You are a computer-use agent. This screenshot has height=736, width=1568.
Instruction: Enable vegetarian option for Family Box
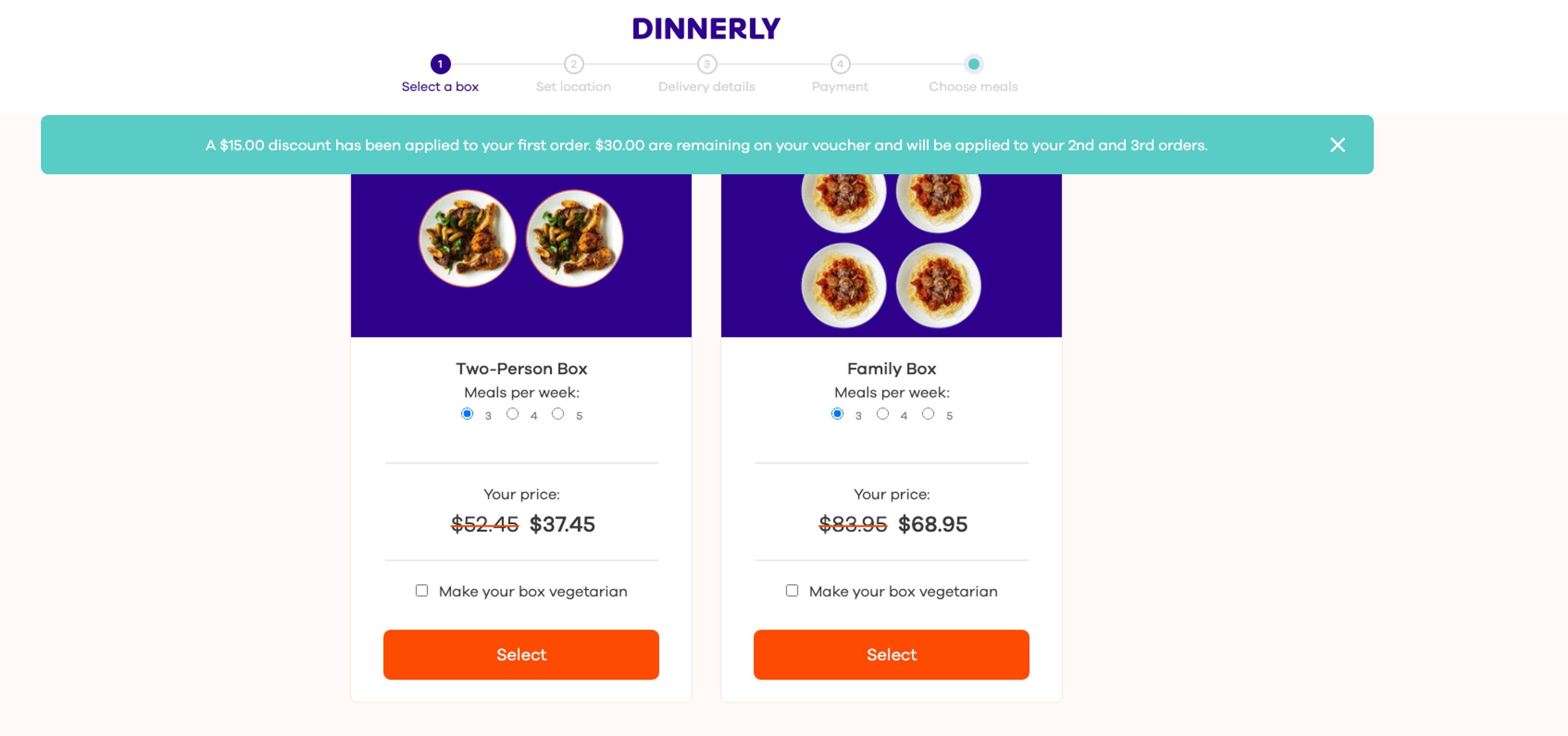click(792, 591)
